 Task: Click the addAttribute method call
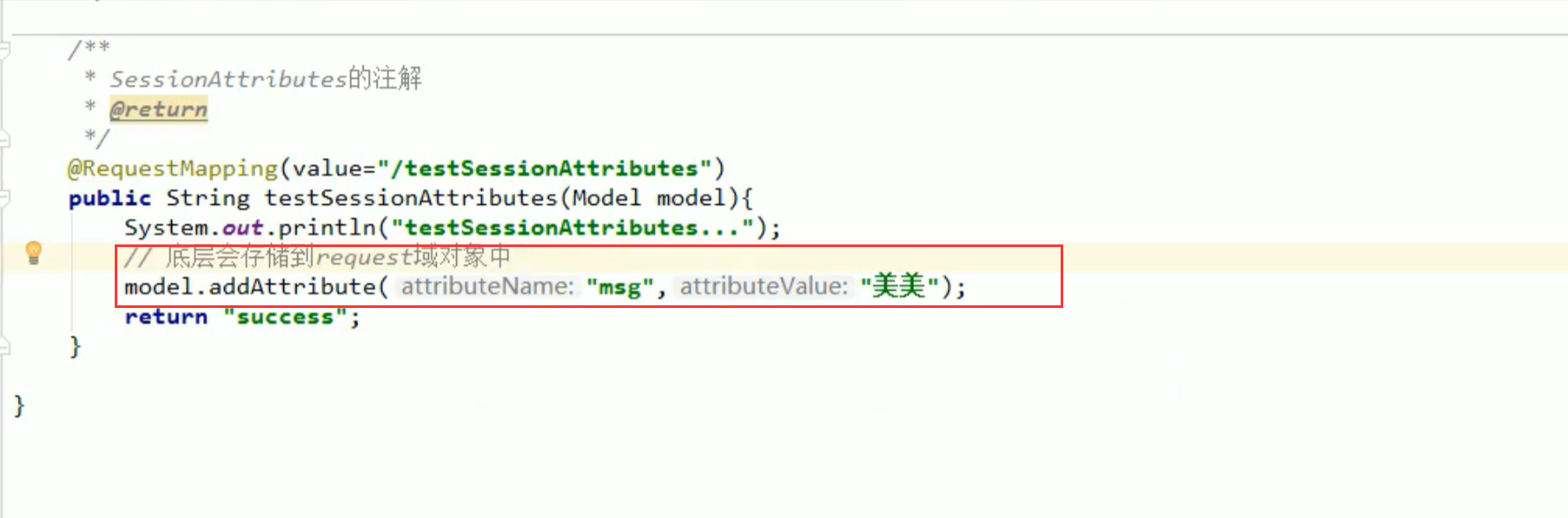coord(292,287)
